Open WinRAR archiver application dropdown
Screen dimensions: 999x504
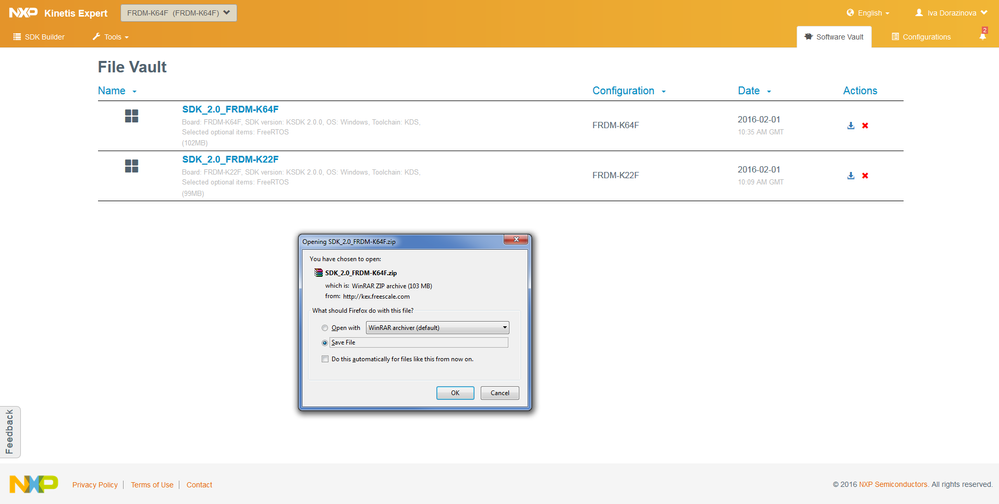pyautogui.click(x=438, y=328)
